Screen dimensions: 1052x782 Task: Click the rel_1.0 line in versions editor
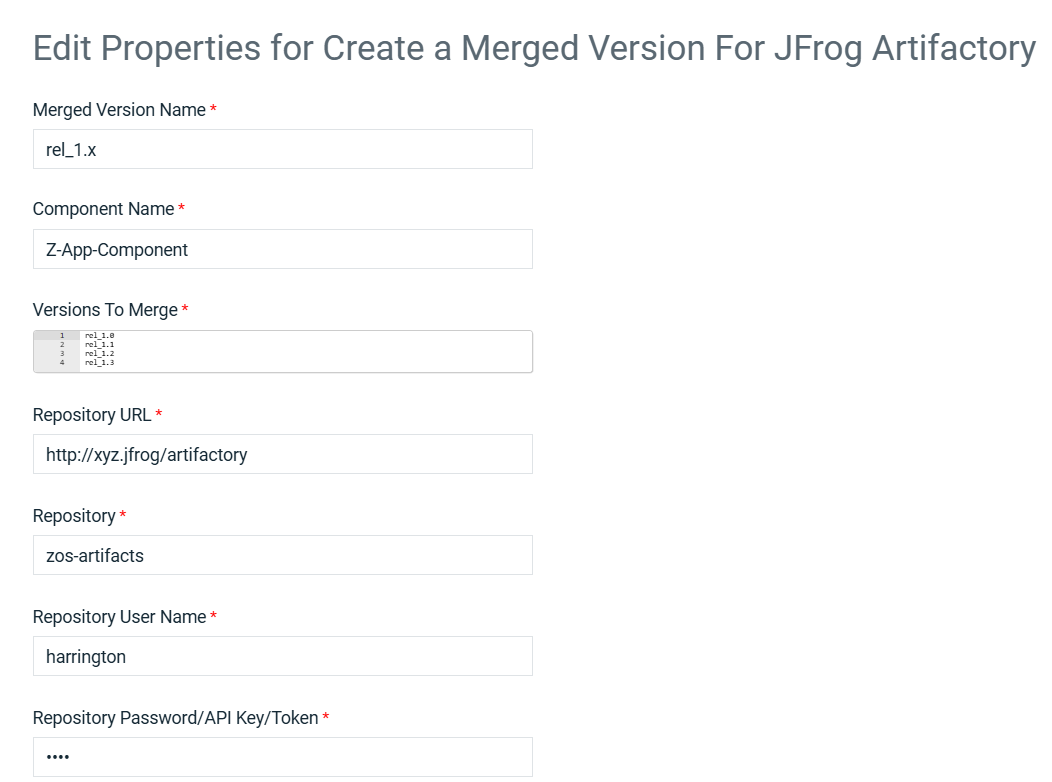99,335
